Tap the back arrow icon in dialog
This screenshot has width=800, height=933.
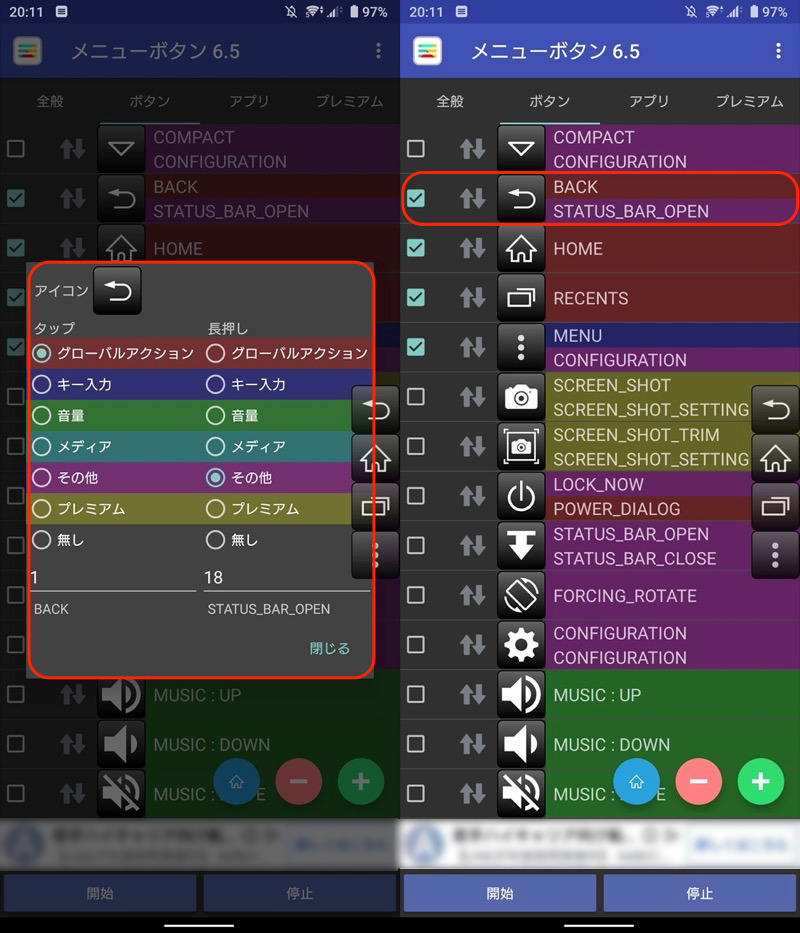(118, 291)
